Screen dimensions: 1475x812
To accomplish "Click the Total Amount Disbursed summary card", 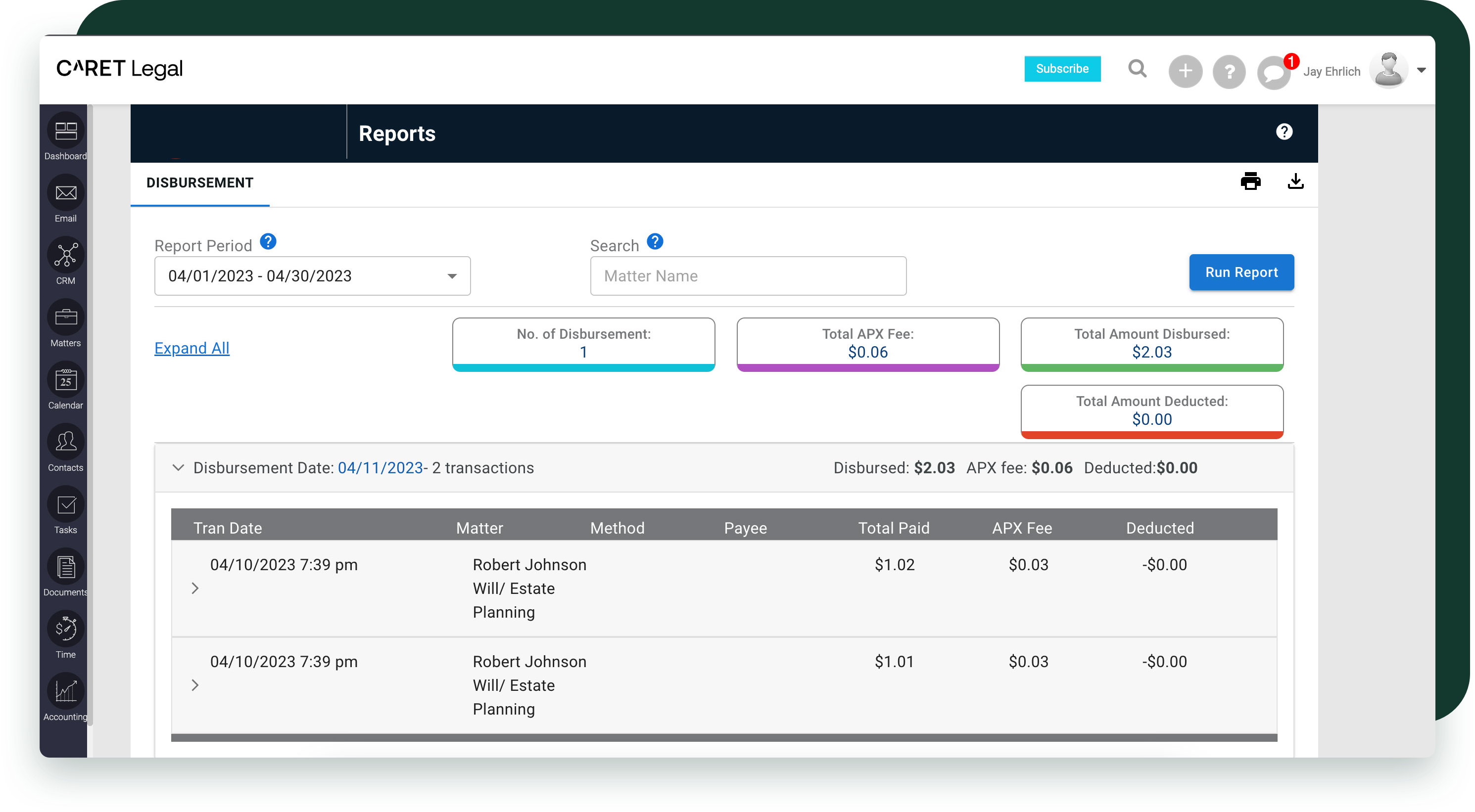I will click(x=1152, y=345).
